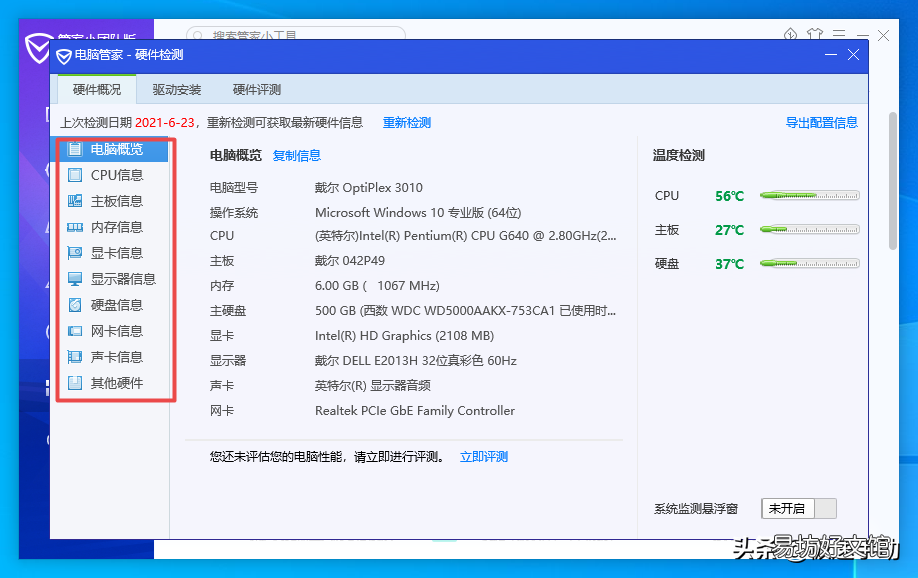Click the 操作系统 row label
Viewport: 918px width, 578px height.
click(x=234, y=213)
